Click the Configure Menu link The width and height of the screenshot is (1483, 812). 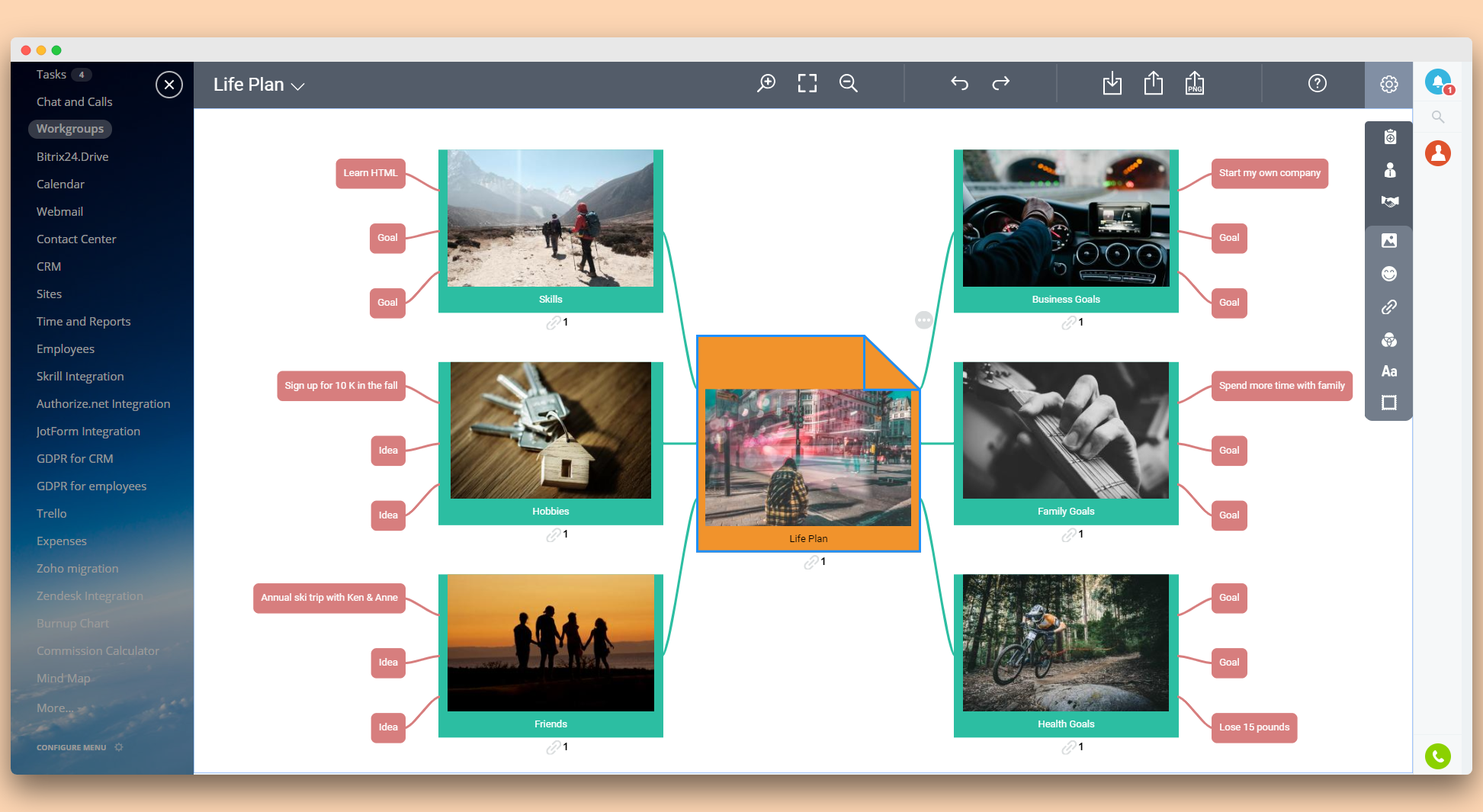[72, 747]
